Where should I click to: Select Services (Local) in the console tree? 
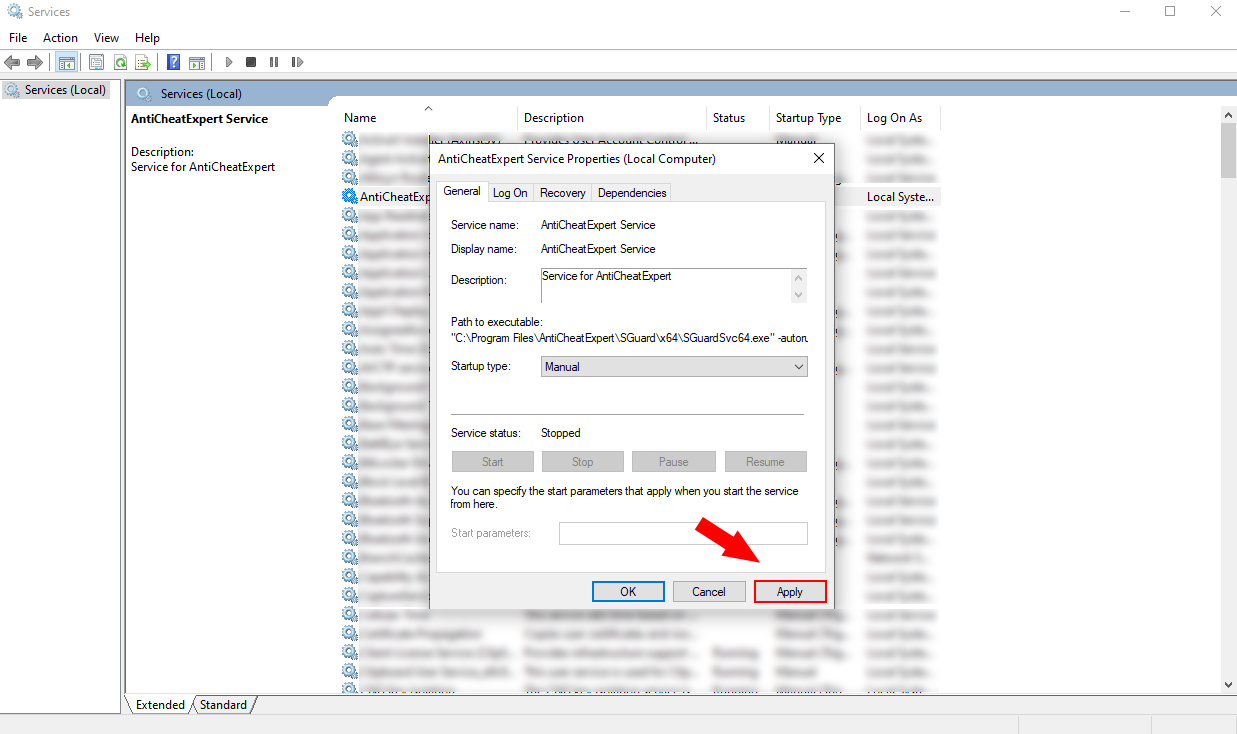[56, 90]
